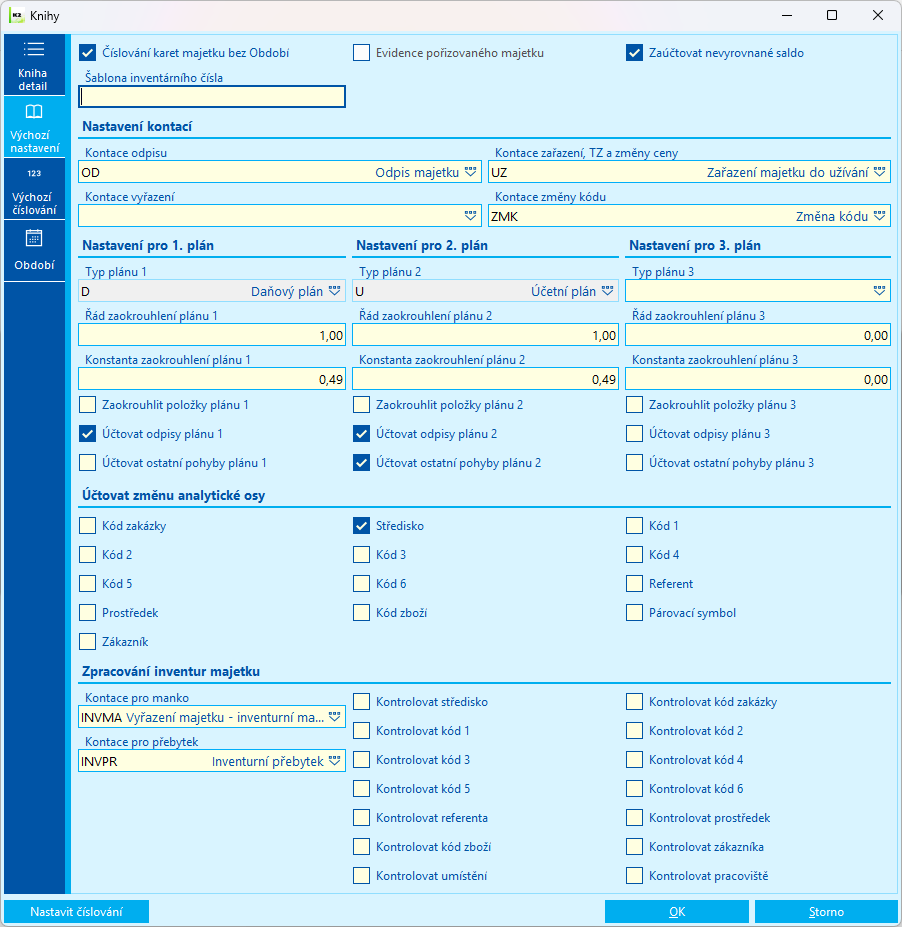Enable Kontrolovat referenta checkbox

361,818
